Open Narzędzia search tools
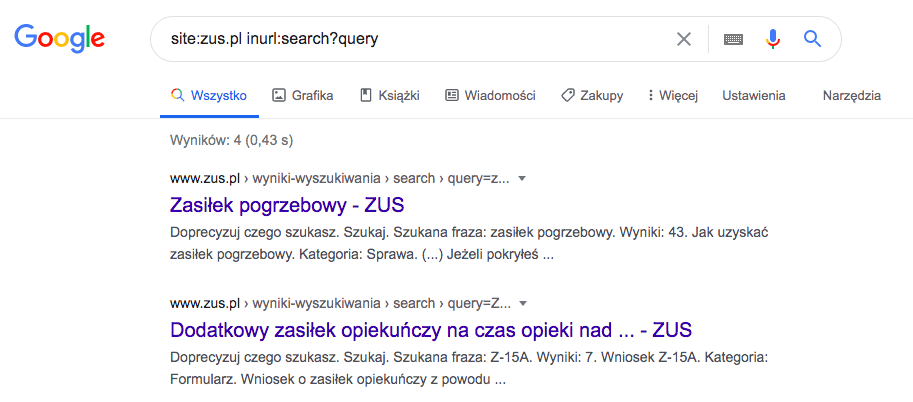This screenshot has height=402, width=913. pos(851,96)
